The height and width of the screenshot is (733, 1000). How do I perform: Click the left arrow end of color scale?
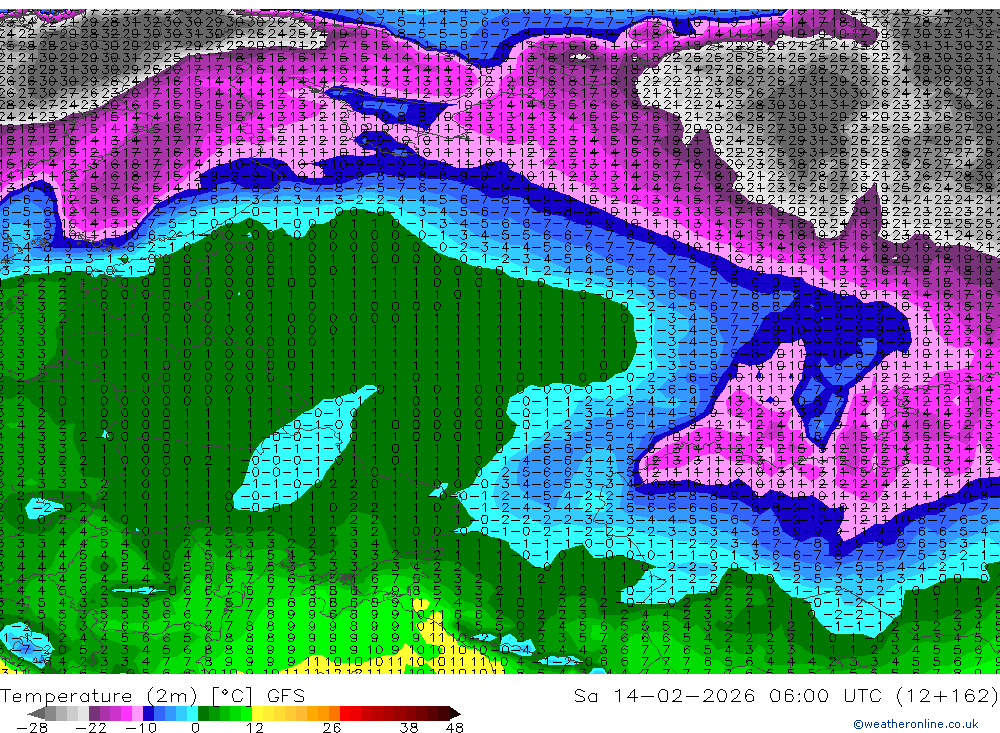[36, 714]
